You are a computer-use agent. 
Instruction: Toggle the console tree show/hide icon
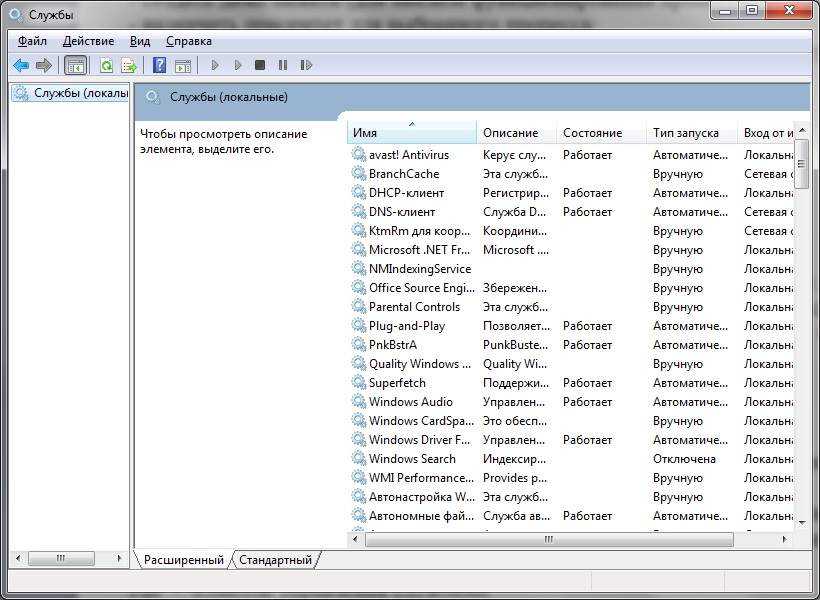(75, 65)
